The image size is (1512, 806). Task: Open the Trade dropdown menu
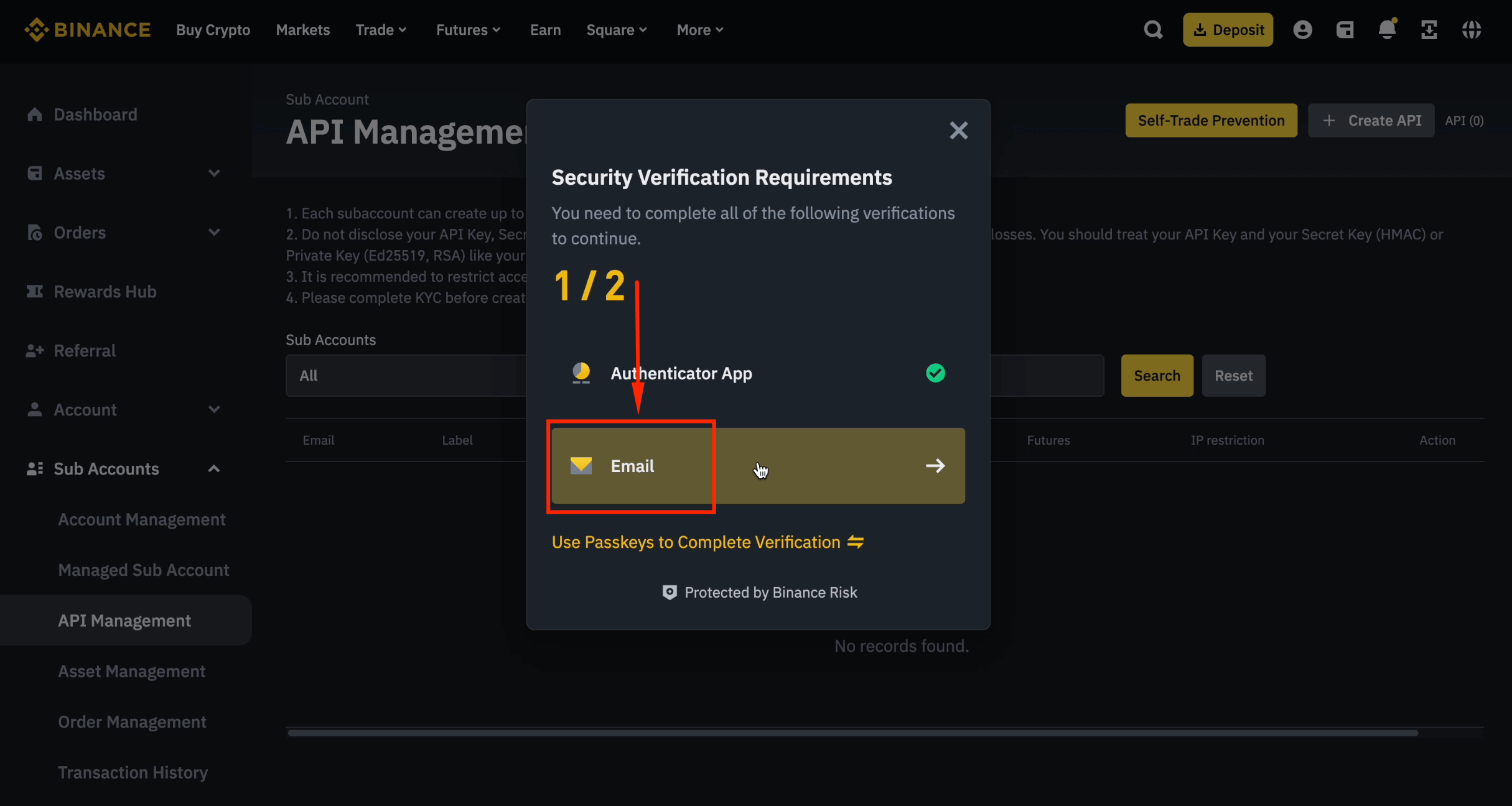point(381,29)
